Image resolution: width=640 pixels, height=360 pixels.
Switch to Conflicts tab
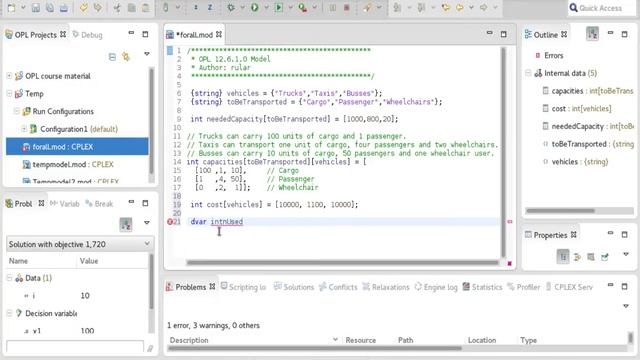(338, 287)
